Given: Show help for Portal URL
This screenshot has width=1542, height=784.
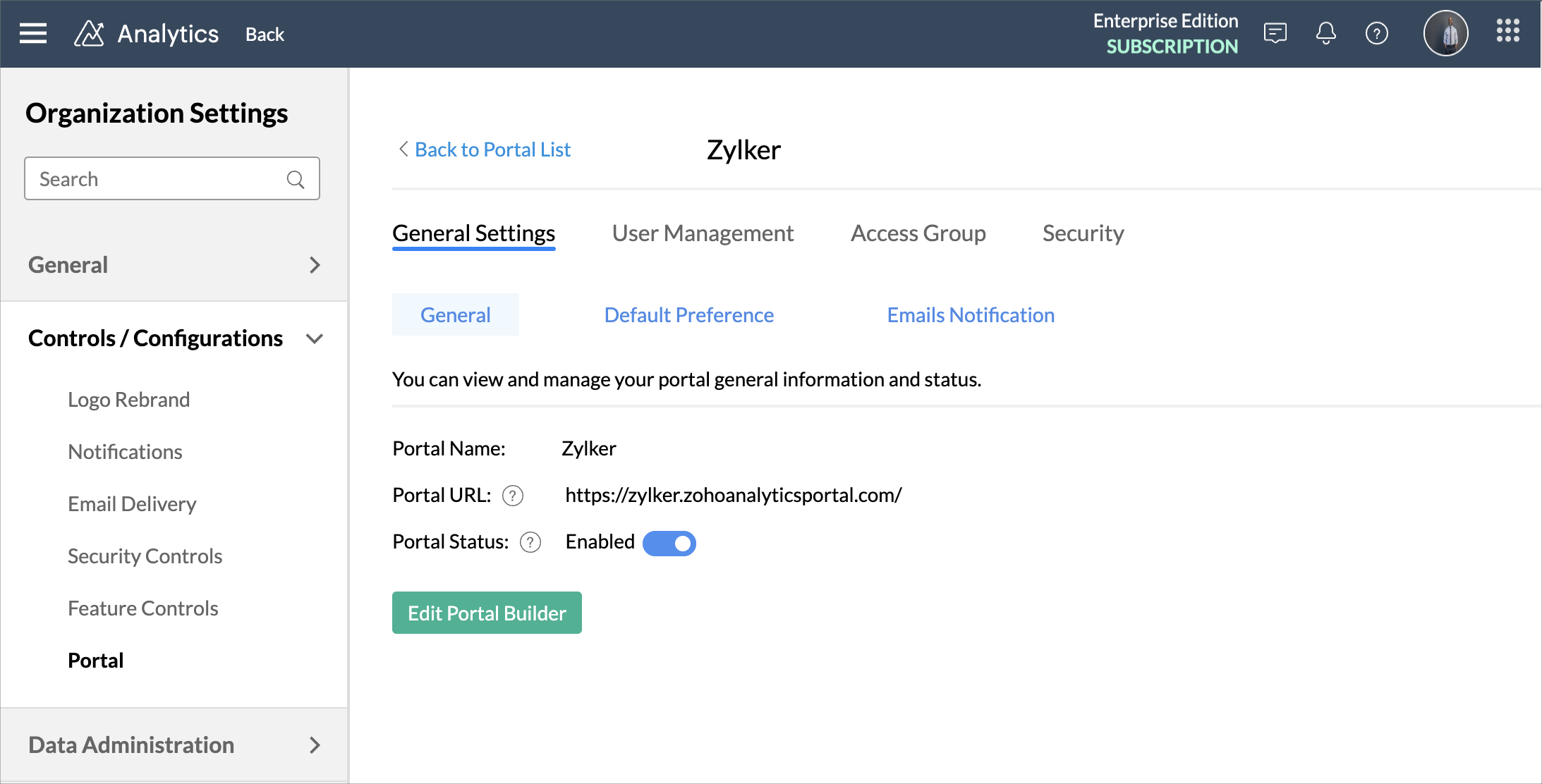Looking at the screenshot, I should [x=513, y=496].
